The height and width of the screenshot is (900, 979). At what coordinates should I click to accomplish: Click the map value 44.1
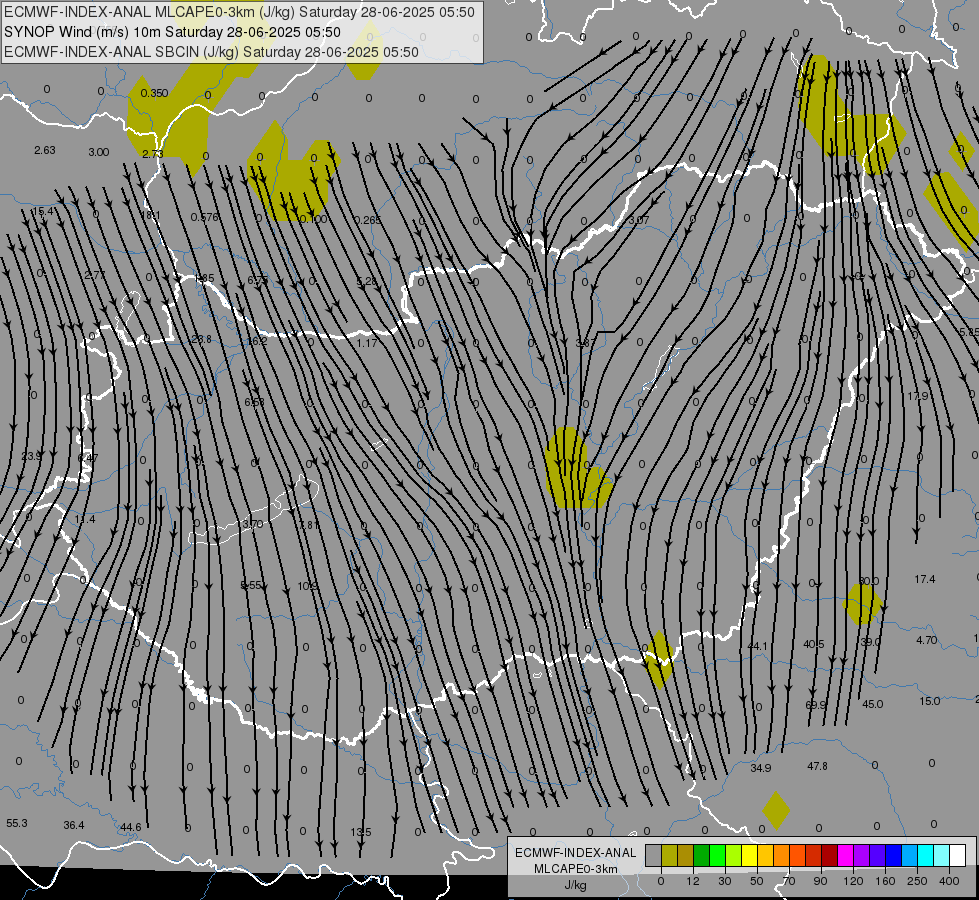pos(757,646)
